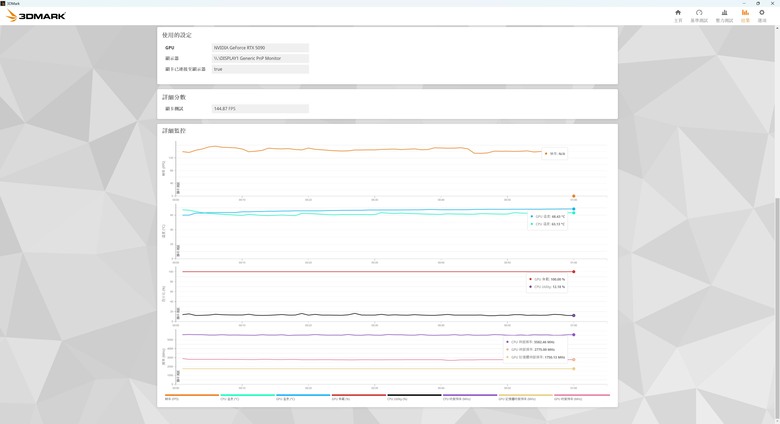Image resolution: width=780 pixels, height=424 pixels.
Task: Select the 144.87 FPS score field
Action: [x=260, y=108]
